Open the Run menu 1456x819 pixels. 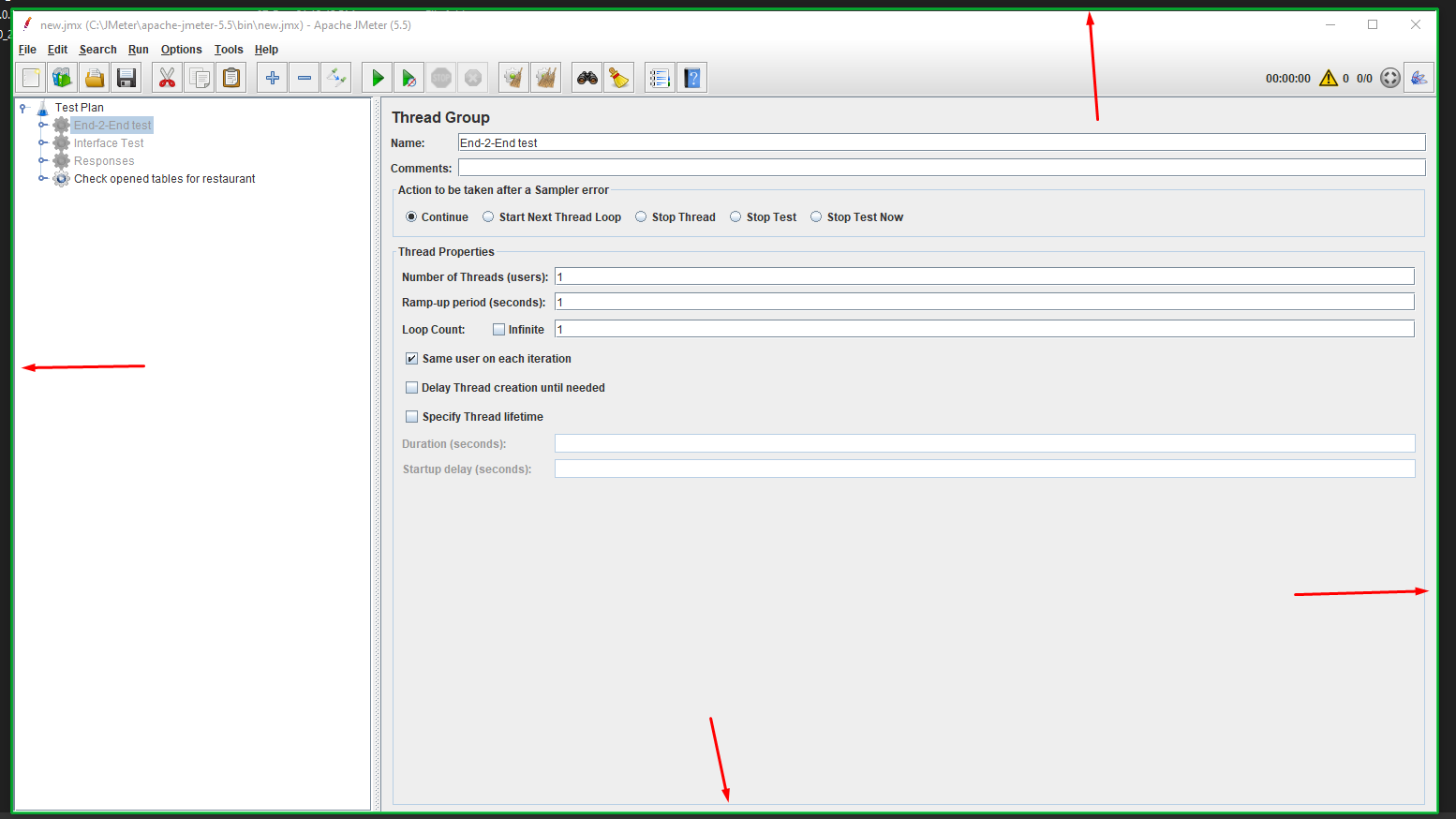tap(139, 50)
